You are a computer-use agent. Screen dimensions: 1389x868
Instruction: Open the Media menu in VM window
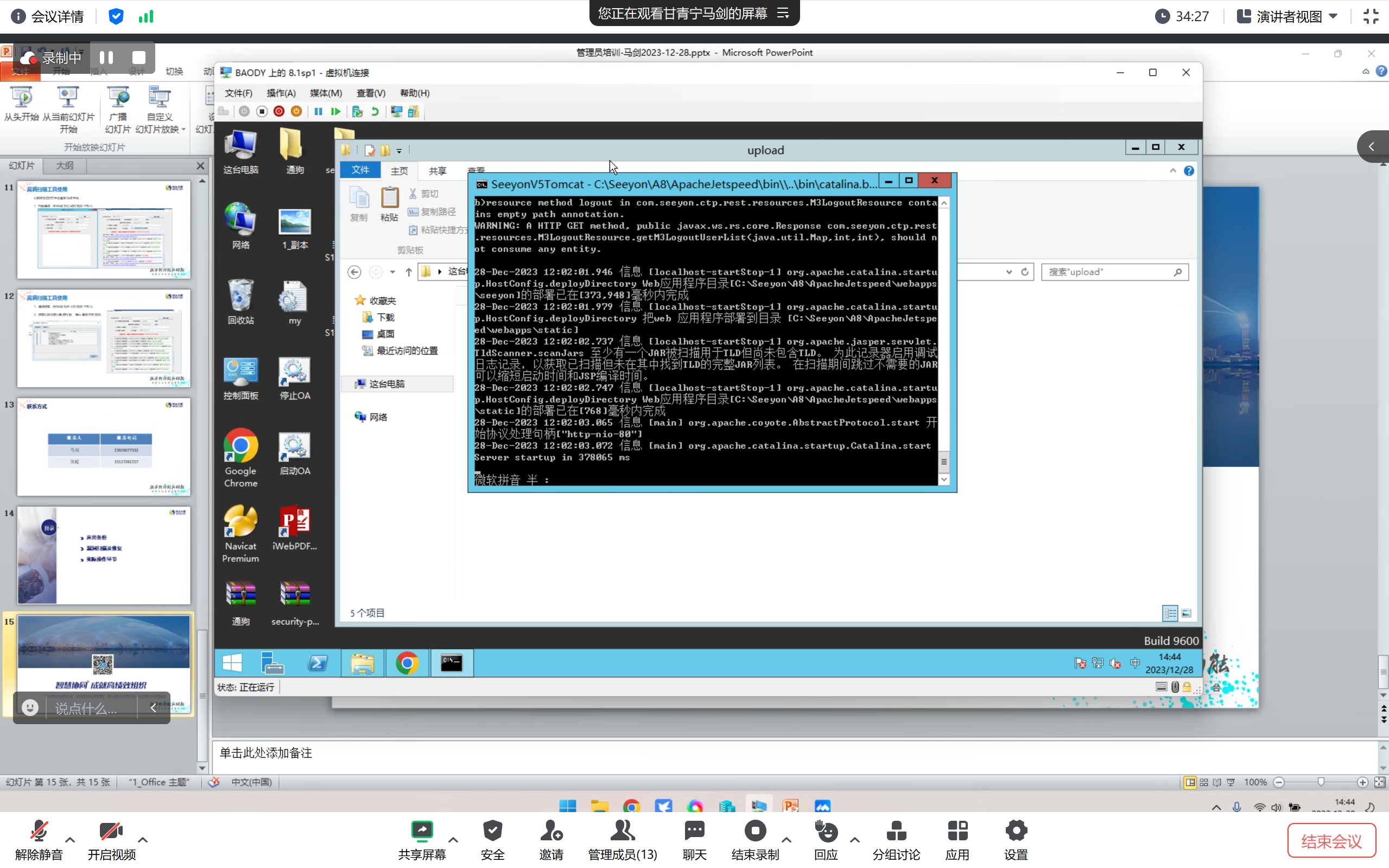click(325, 93)
